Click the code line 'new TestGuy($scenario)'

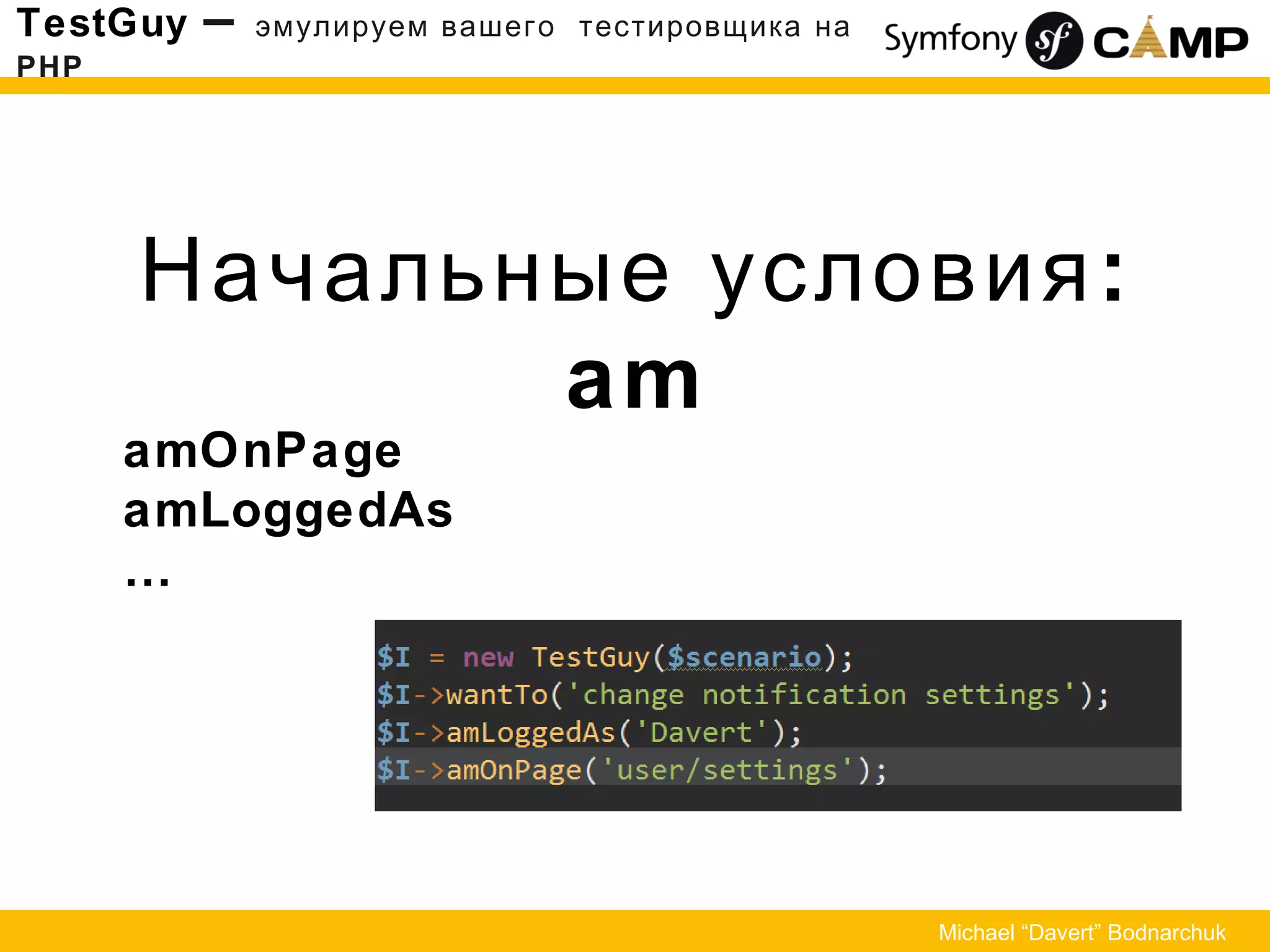point(615,657)
